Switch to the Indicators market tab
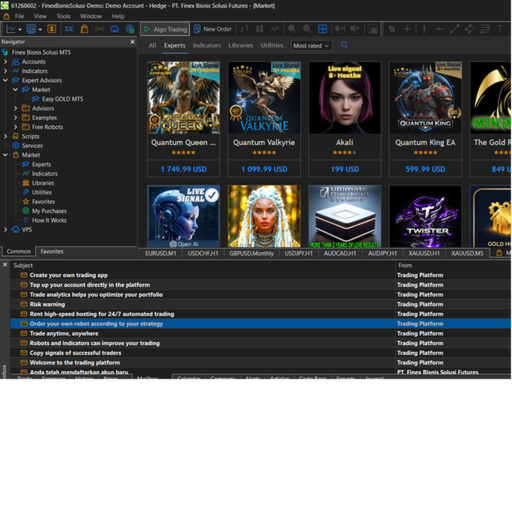Image resolution: width=512 pixels, height=512 pixels. (x=207, y=45)
